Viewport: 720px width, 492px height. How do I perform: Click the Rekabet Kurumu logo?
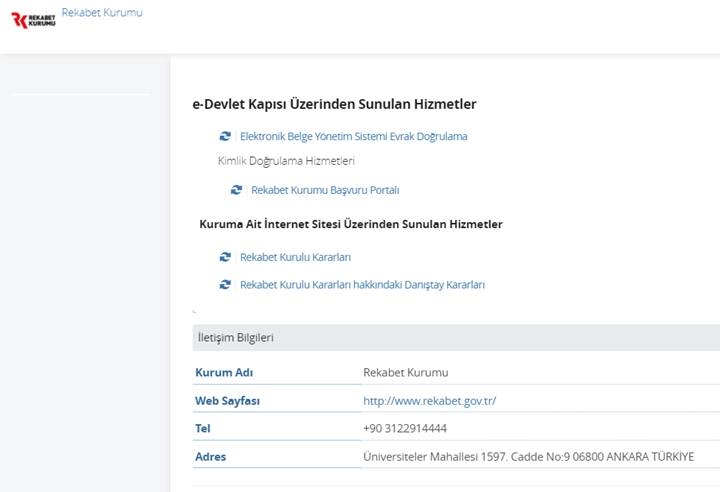click(32, 20)
